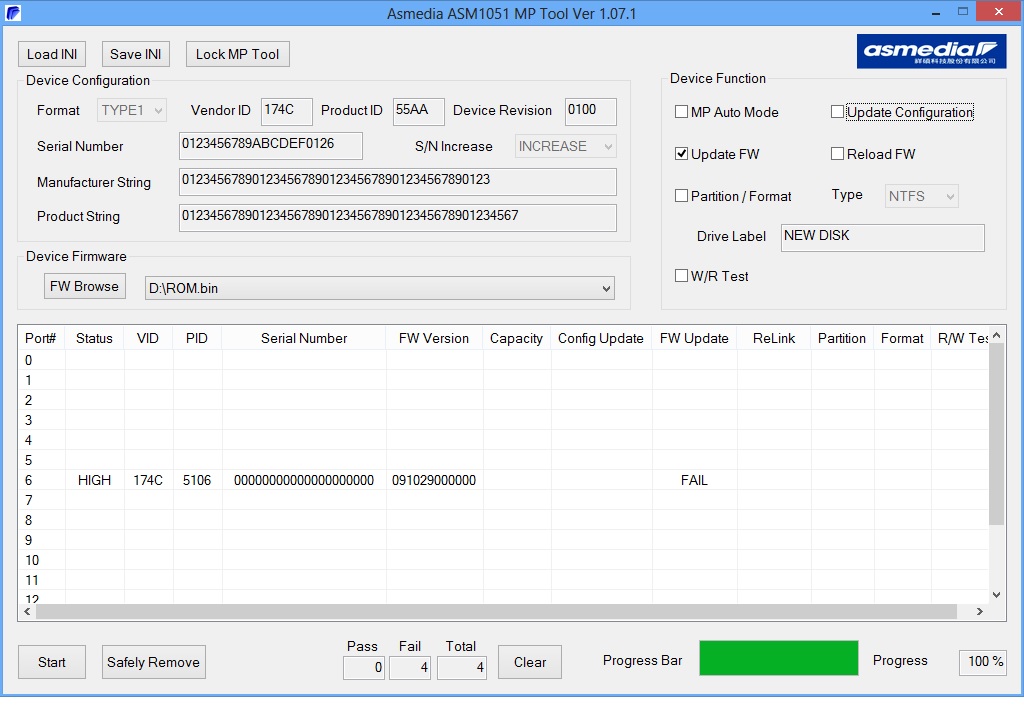Enable the Update Configuration checkbox

(837, 112)
